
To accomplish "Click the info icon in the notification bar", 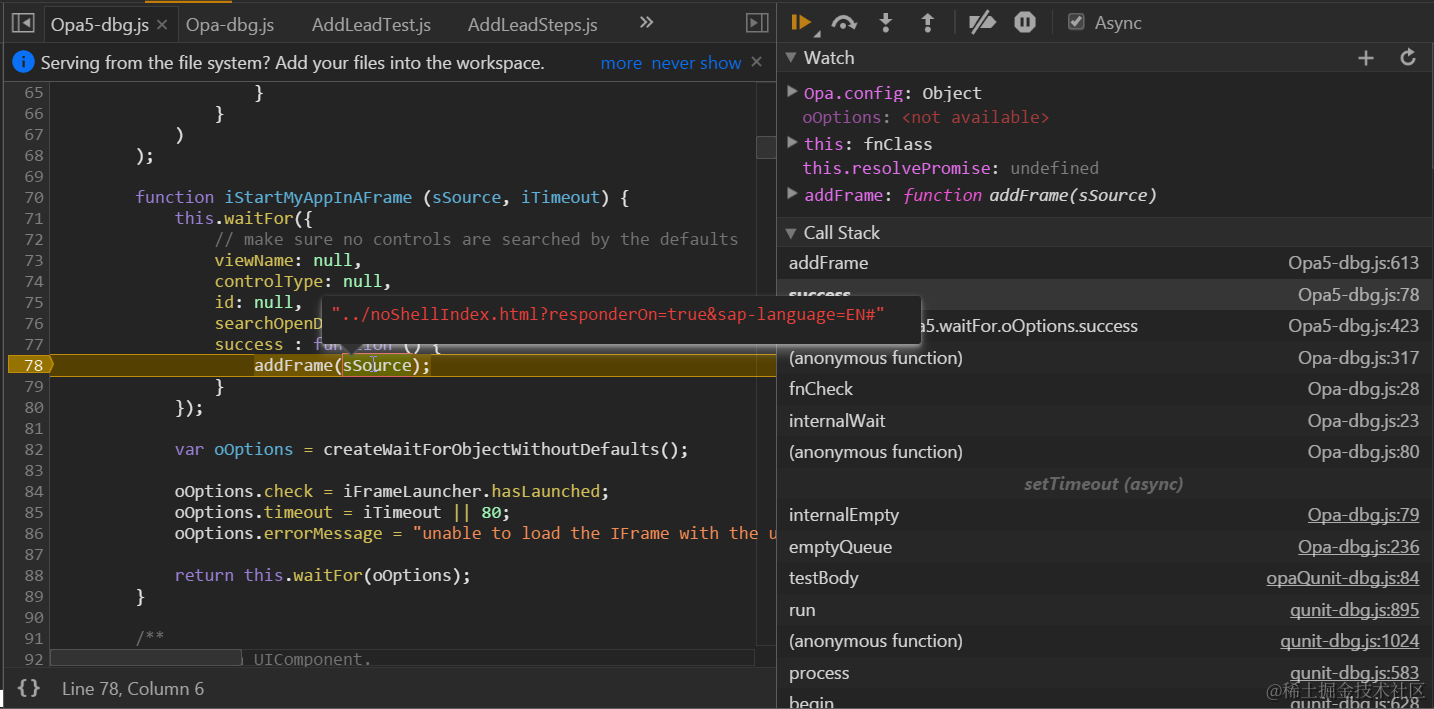I will (x=23, y=63).
